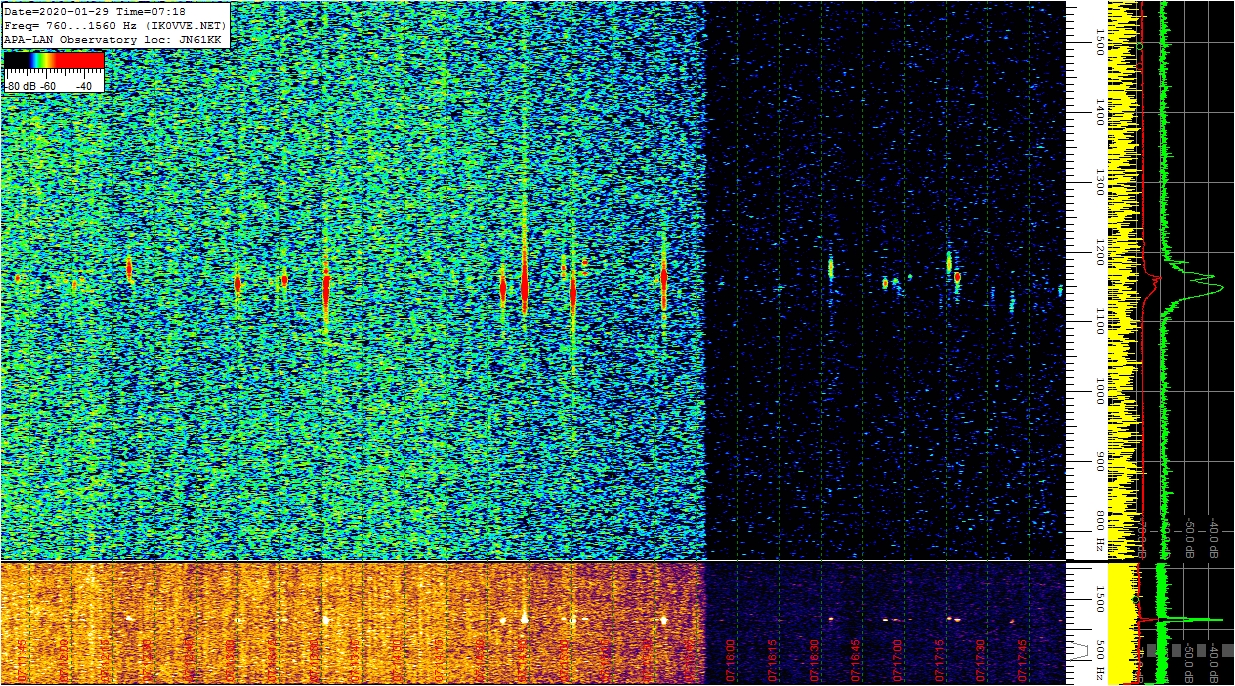Image resolution: width=1235 pixels, height=686 pixels.
Task: Click the green circle marker on spectrum graph
Action: tap(1140, 46)
